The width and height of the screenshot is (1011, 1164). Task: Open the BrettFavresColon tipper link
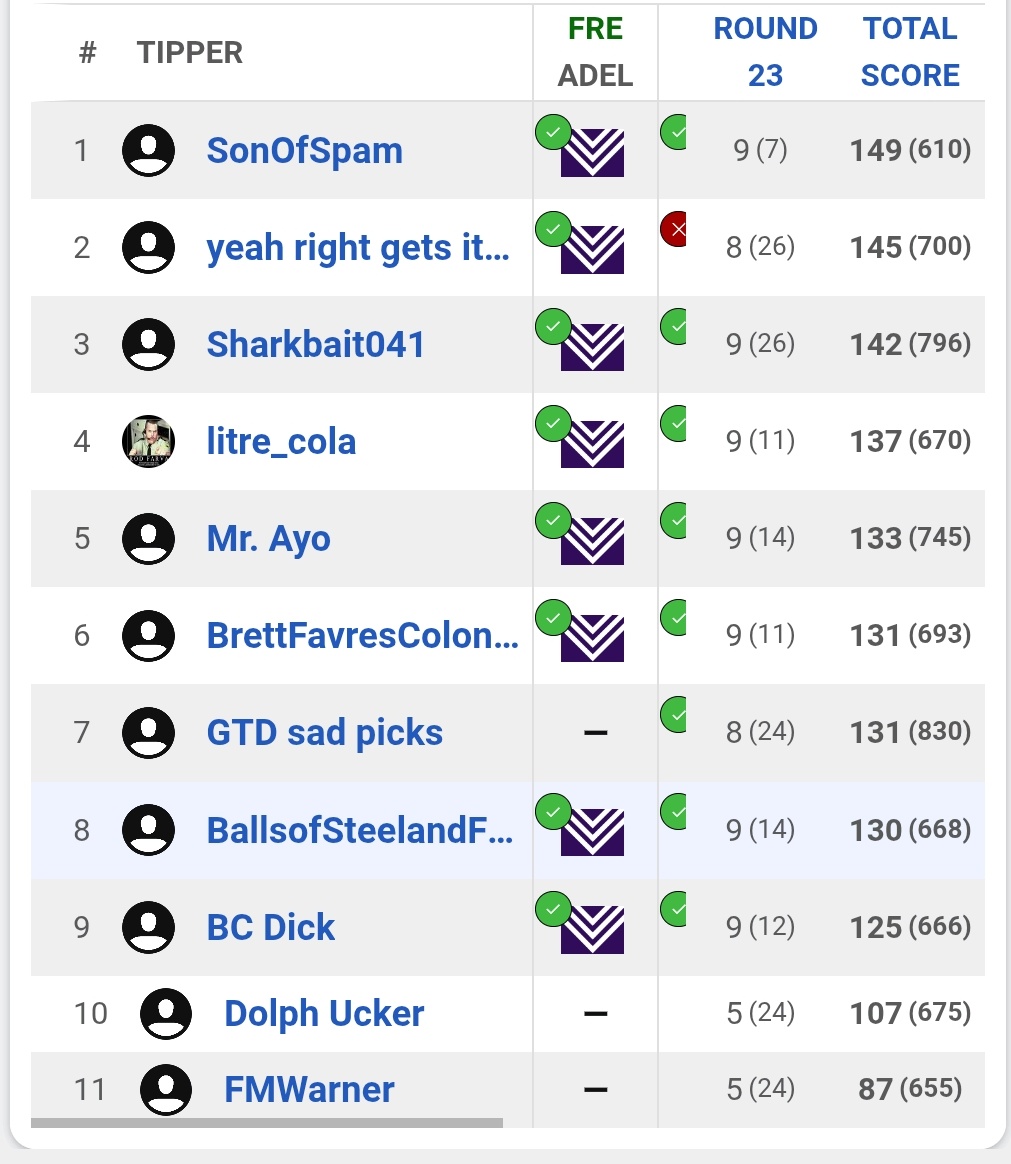pos(362,635)
